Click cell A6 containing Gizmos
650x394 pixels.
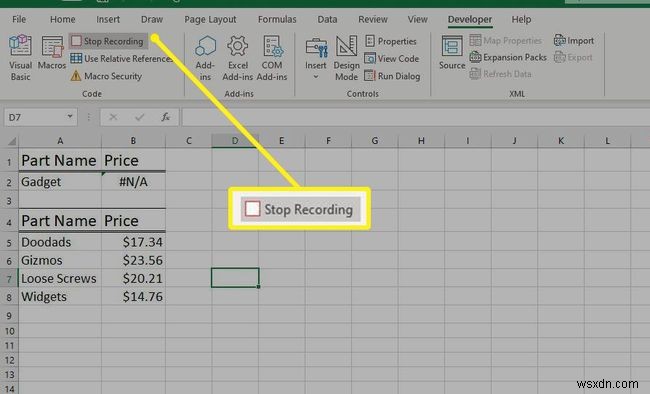coord(60,260)
